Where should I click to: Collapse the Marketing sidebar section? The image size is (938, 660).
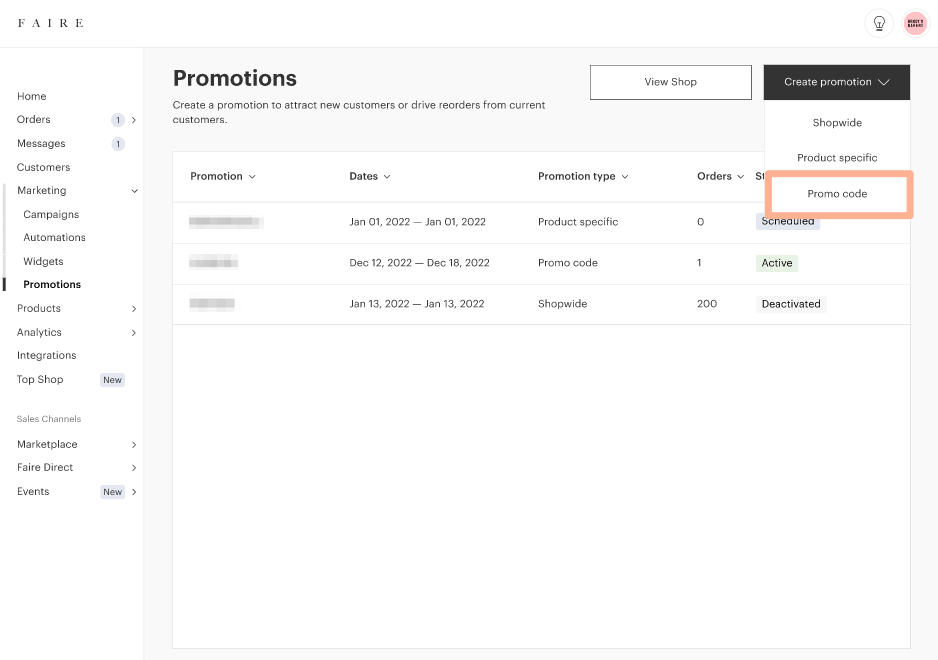[134, 191]
